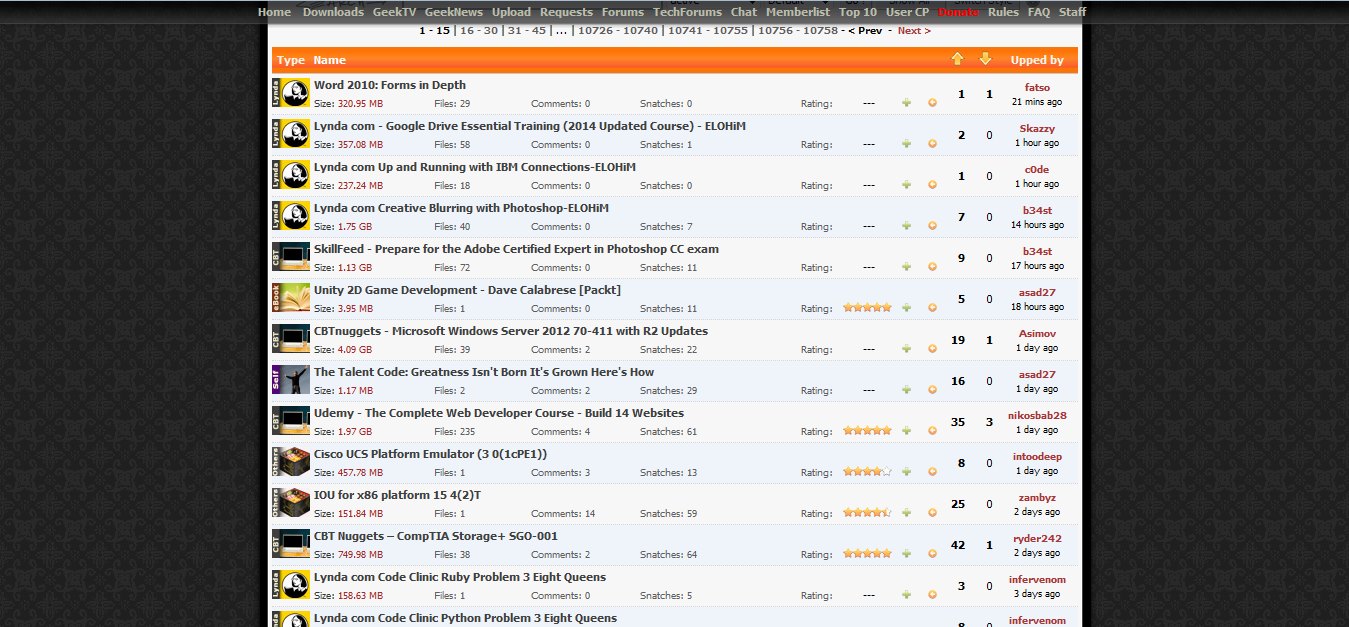Open GeekNews from the top navigation

pyautogui.click(x=453, y=12)
